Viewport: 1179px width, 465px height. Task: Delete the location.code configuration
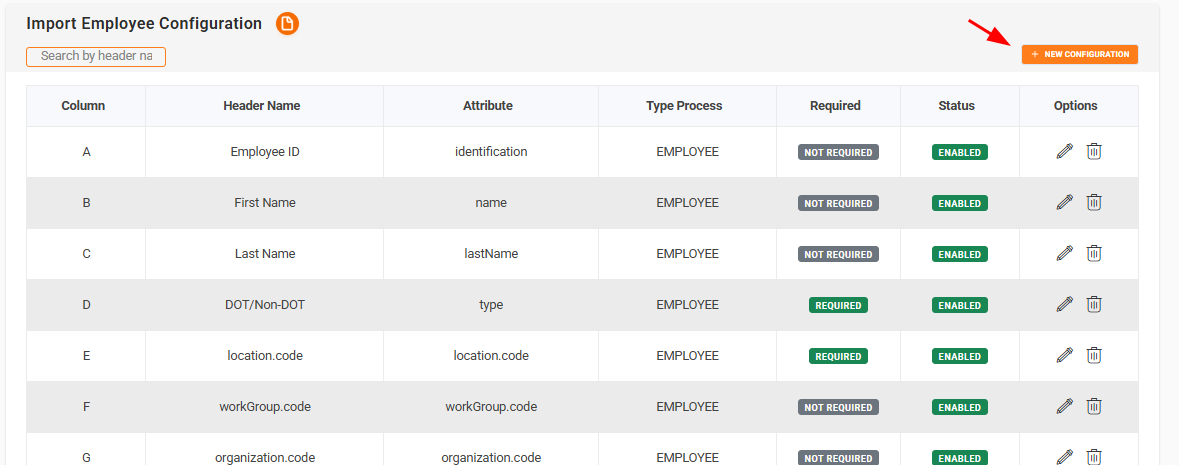point(1094,356)
